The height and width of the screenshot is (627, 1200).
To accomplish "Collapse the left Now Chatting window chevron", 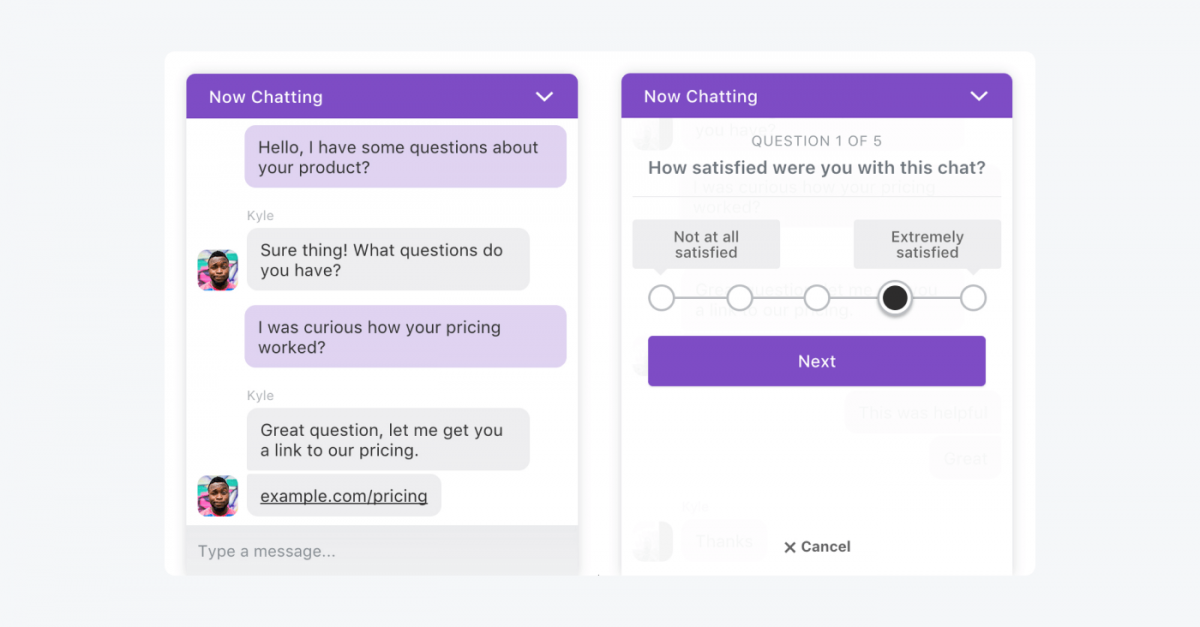I will [544, 97].
